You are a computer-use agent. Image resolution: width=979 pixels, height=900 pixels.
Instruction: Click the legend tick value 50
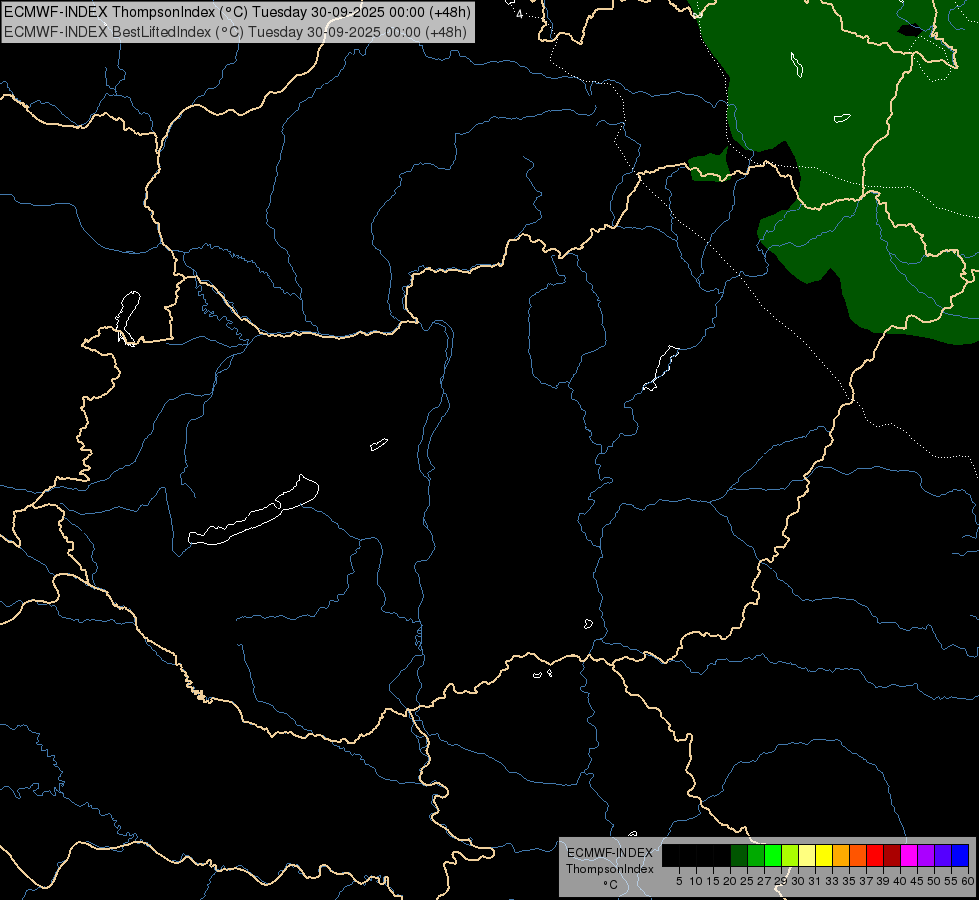click(935, 881)
